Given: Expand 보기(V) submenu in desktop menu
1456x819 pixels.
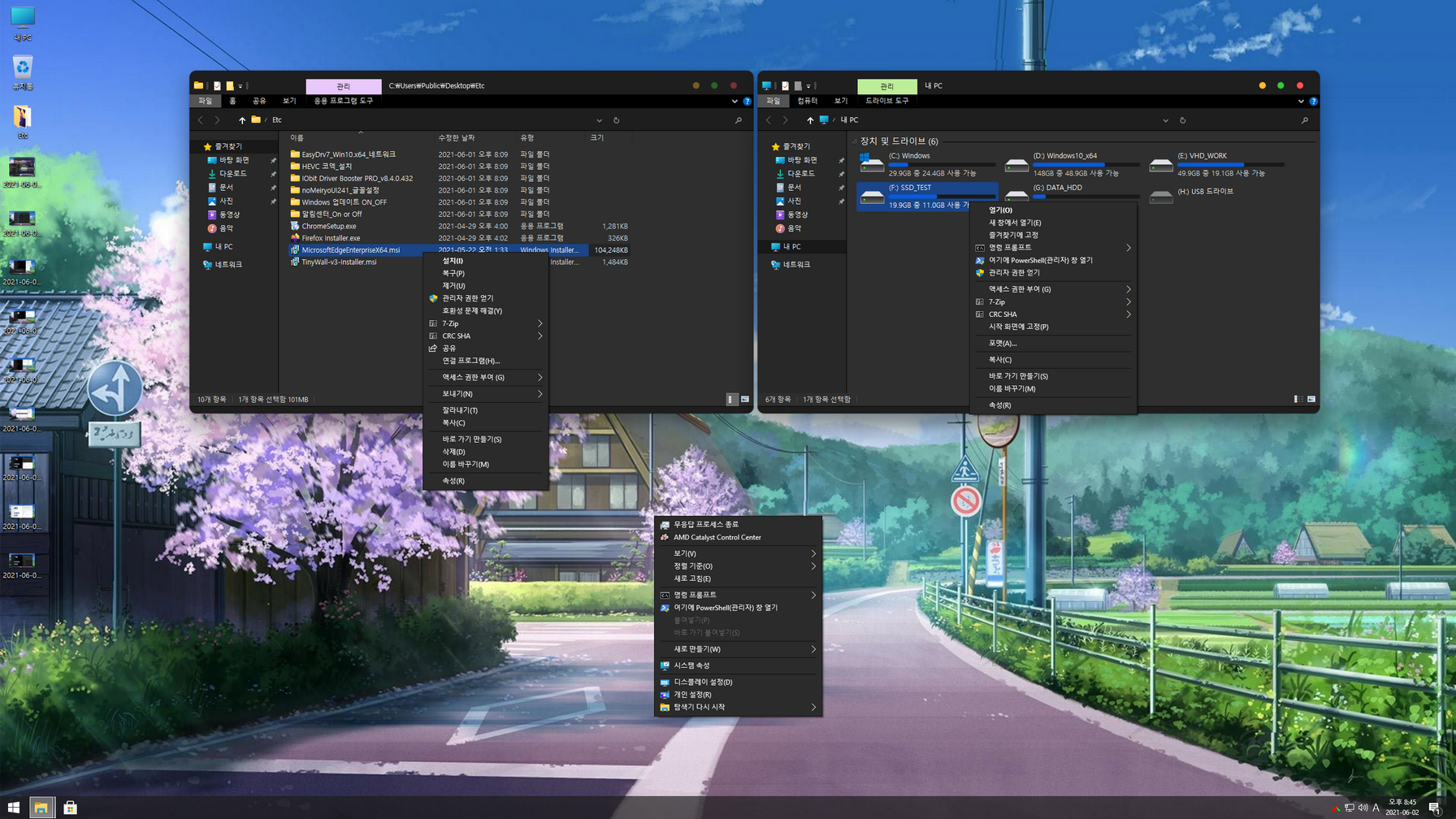Looking at the screenshot, I should coord(738,553).
